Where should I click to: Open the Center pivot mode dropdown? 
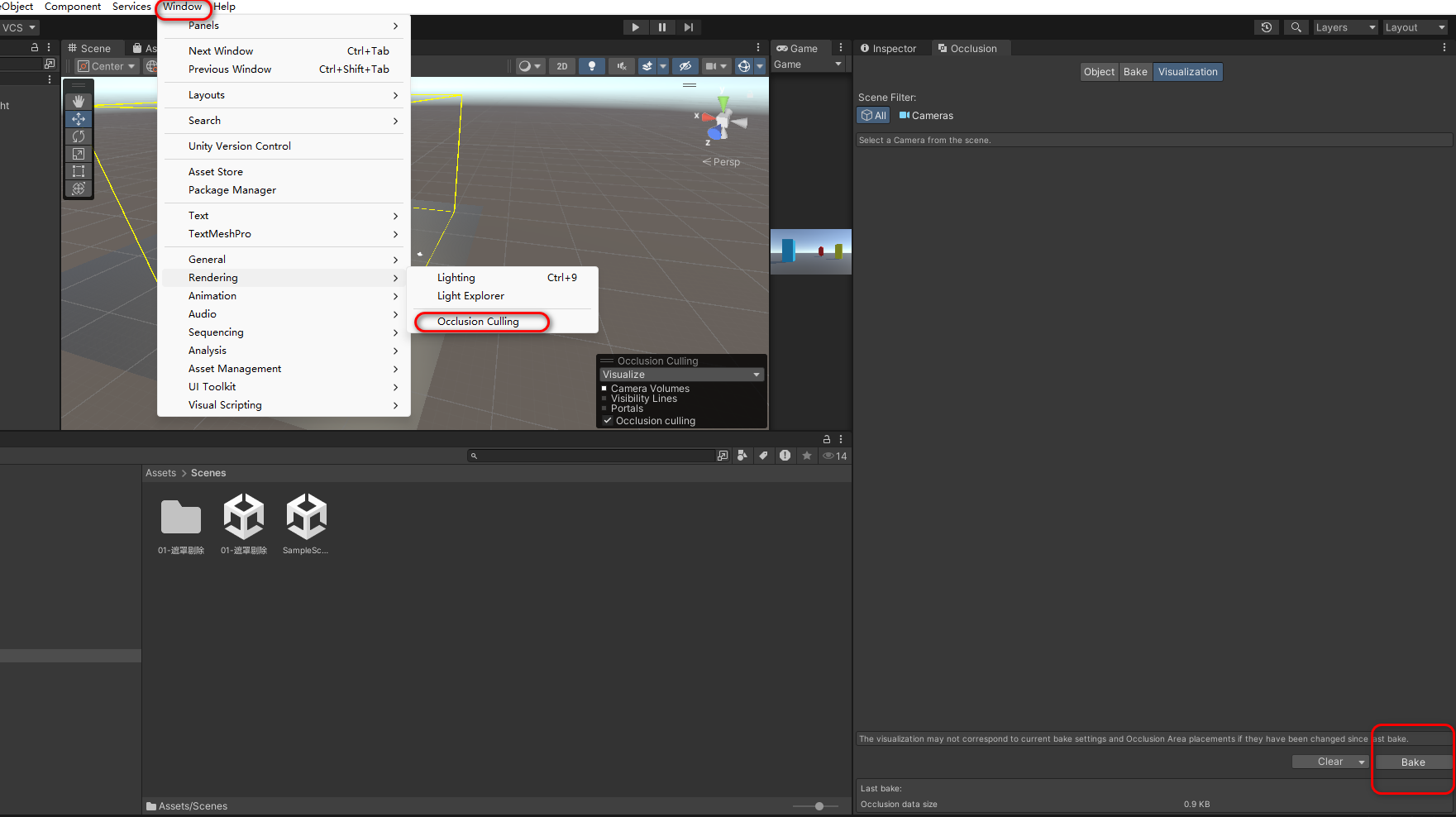[106, 66]
